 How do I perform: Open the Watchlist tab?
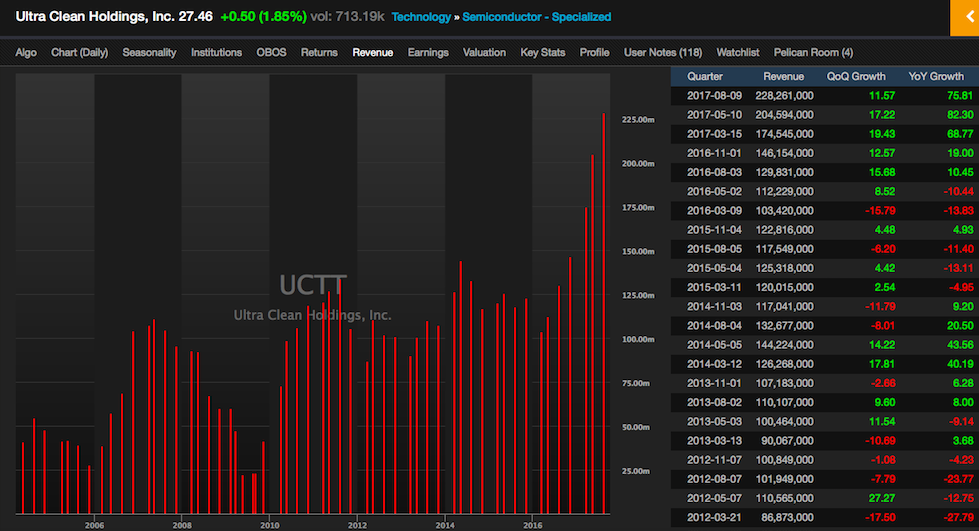pyautogui.click(x=737, y=52)
